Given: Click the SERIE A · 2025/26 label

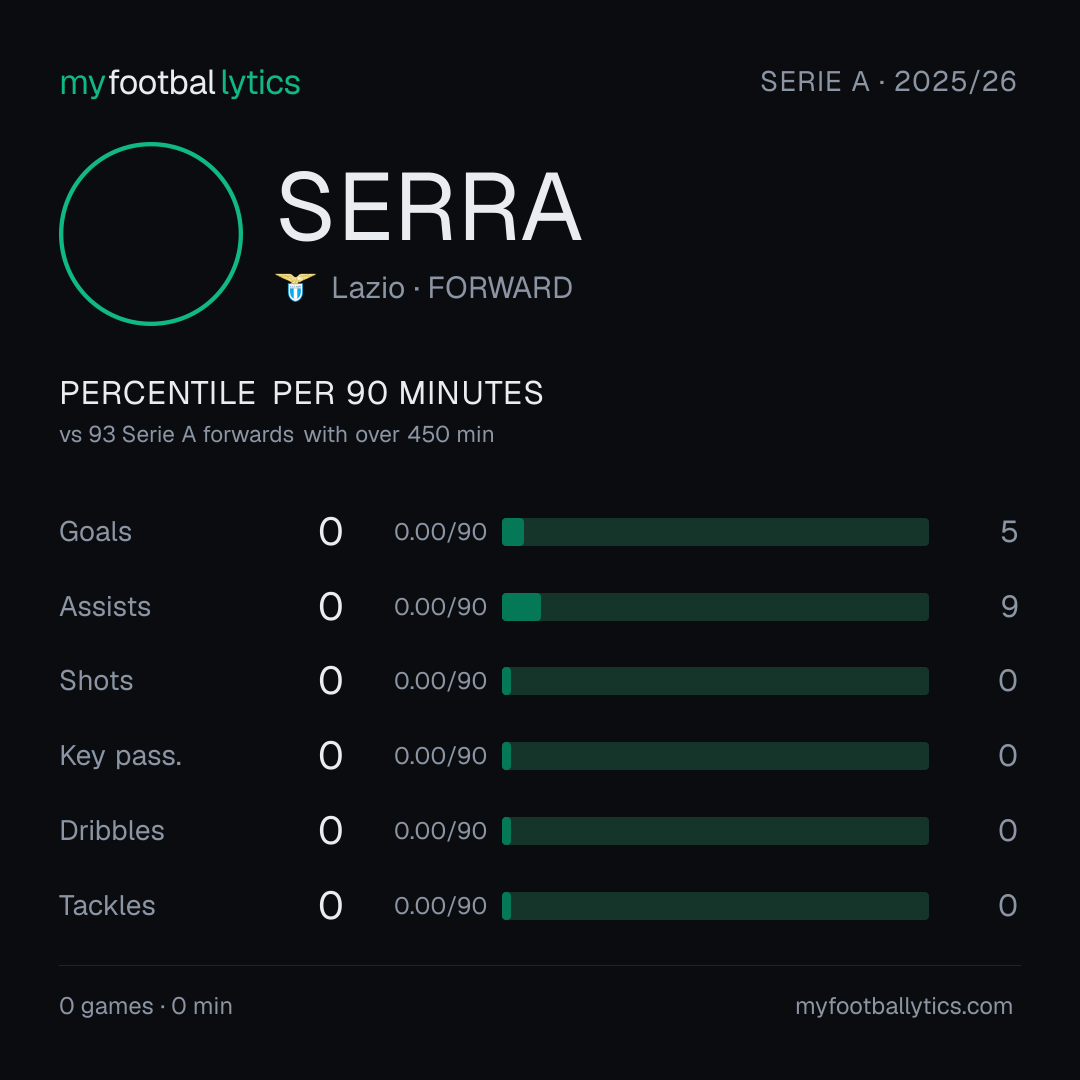Looking at the screenshot, I should (888, 81).
